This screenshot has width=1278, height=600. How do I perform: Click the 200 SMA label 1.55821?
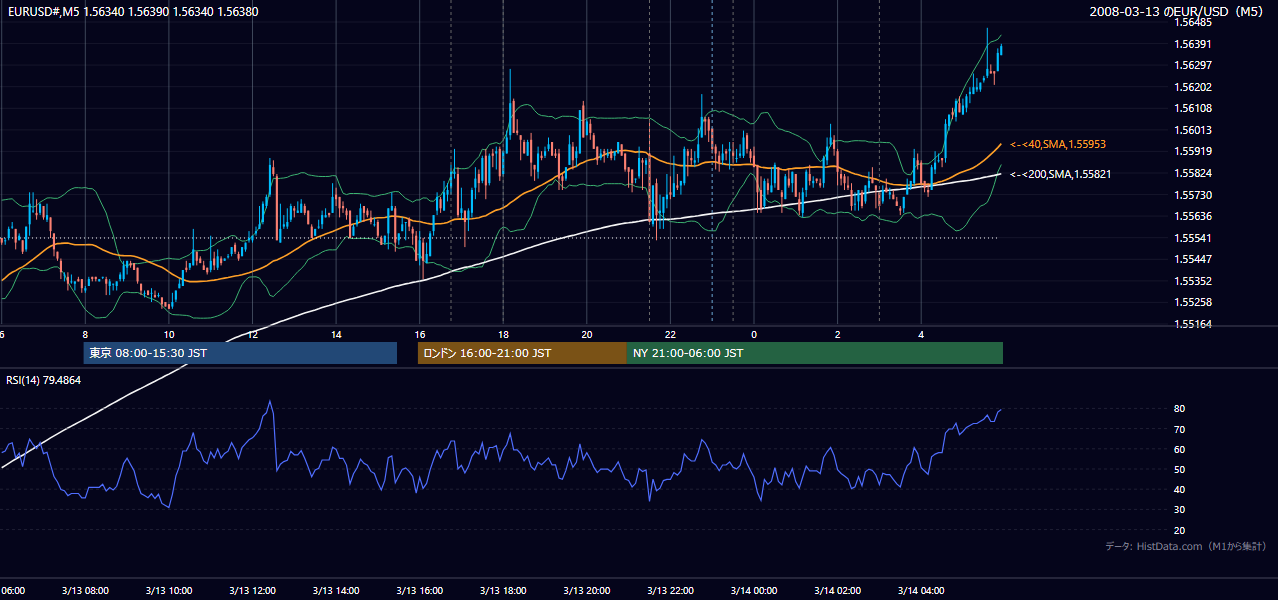pos(1061,174)
